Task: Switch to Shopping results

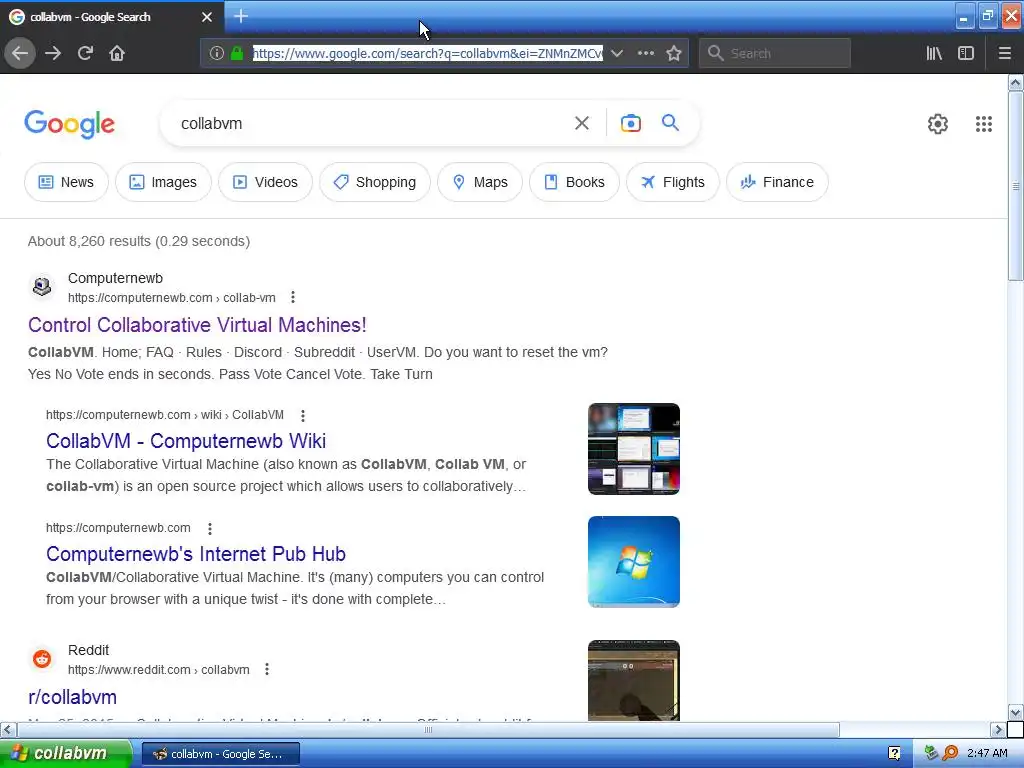Action: (x=375, y=182)
